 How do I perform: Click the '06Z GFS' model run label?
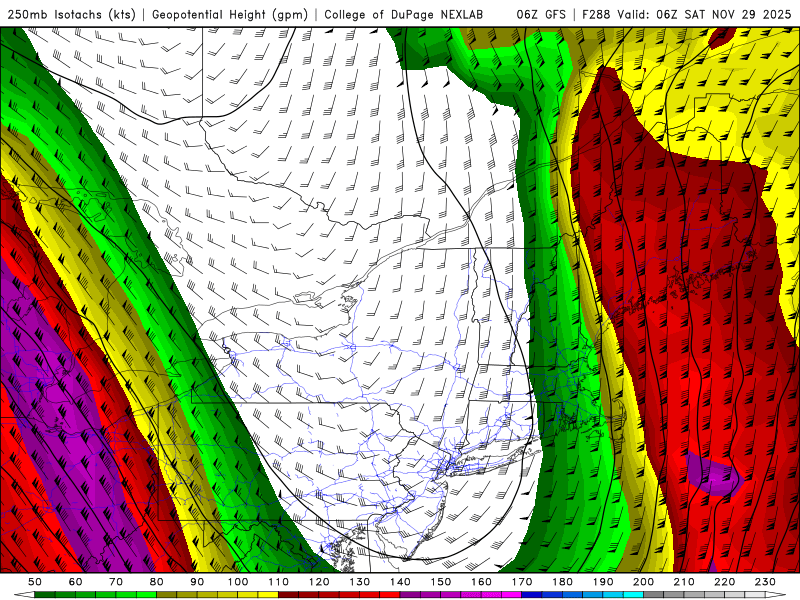pyautogui.click(x=541, y=14)
